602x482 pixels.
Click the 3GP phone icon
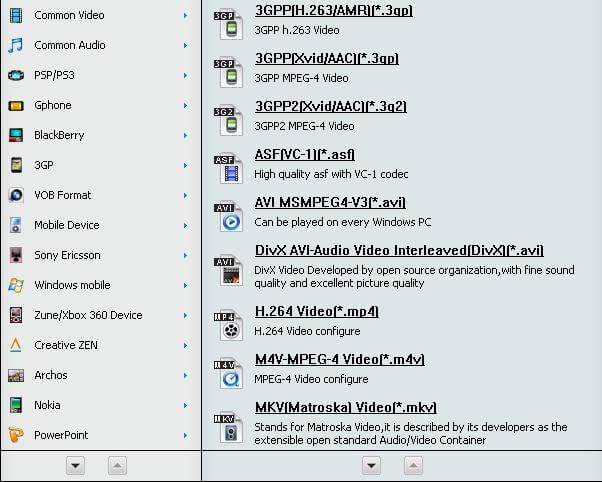tap(16, 165)
